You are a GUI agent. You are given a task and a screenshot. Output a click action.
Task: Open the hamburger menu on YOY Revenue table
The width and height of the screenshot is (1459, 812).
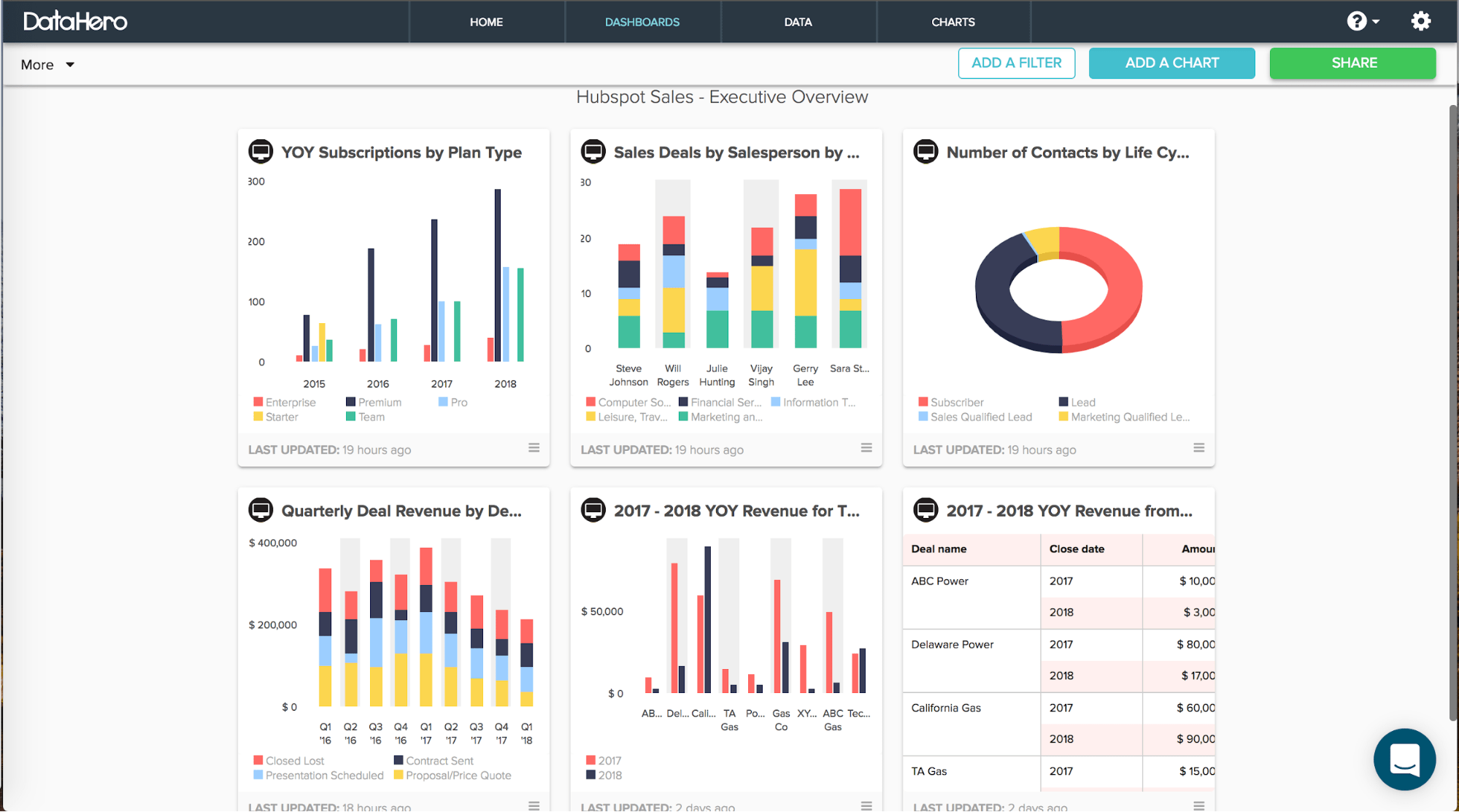1198,805
